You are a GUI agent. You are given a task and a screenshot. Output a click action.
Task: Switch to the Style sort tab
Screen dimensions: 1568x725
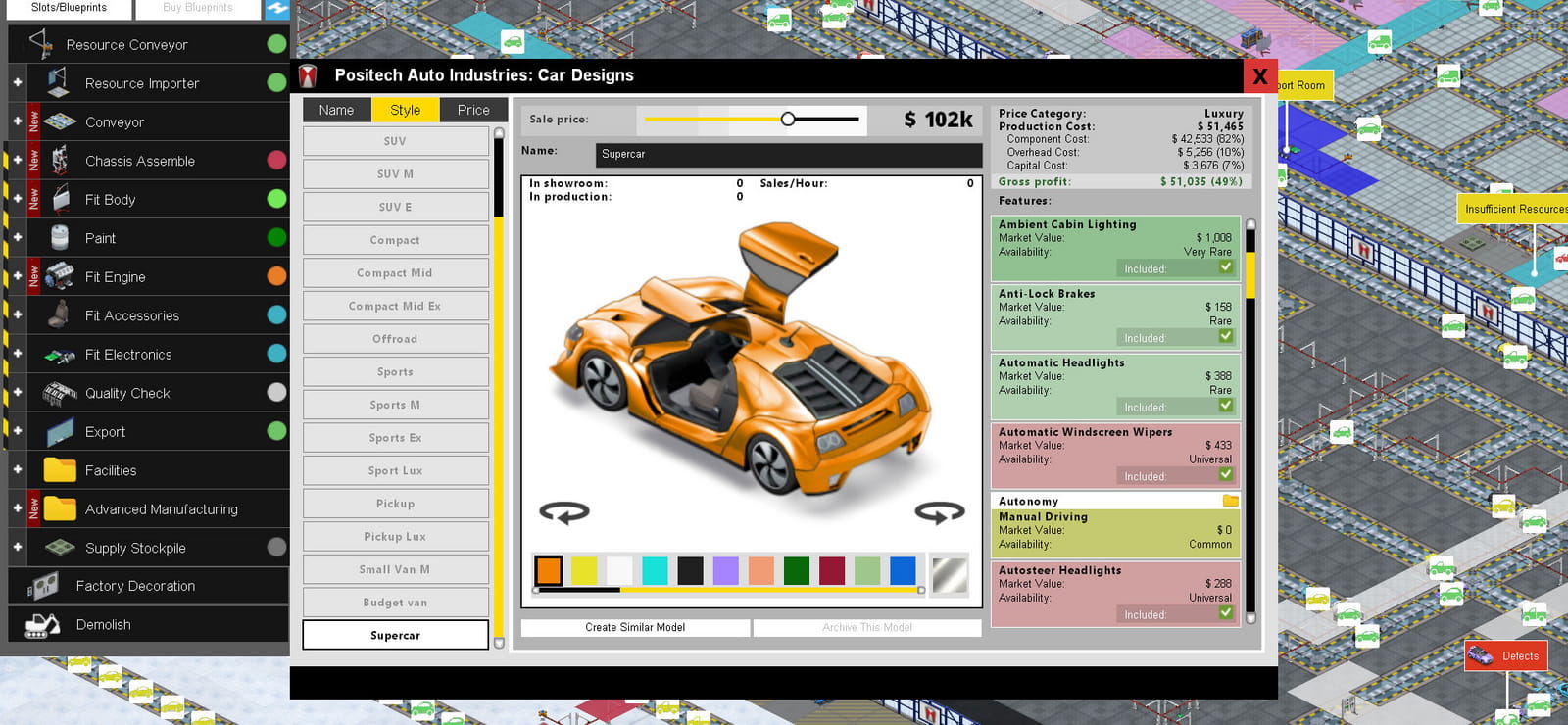coord(405,110)
